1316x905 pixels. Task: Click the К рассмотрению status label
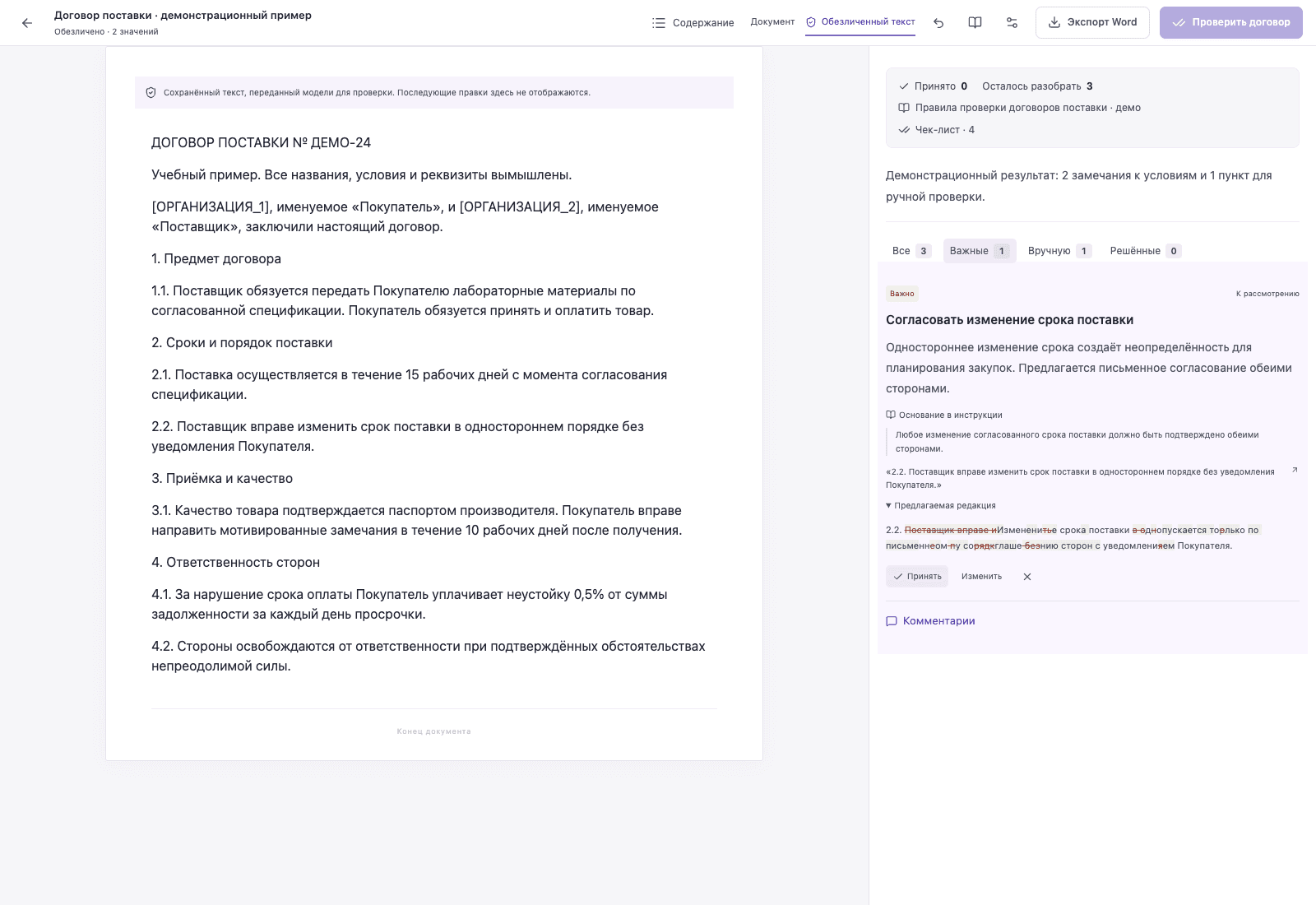click(x=1267, y=294)
